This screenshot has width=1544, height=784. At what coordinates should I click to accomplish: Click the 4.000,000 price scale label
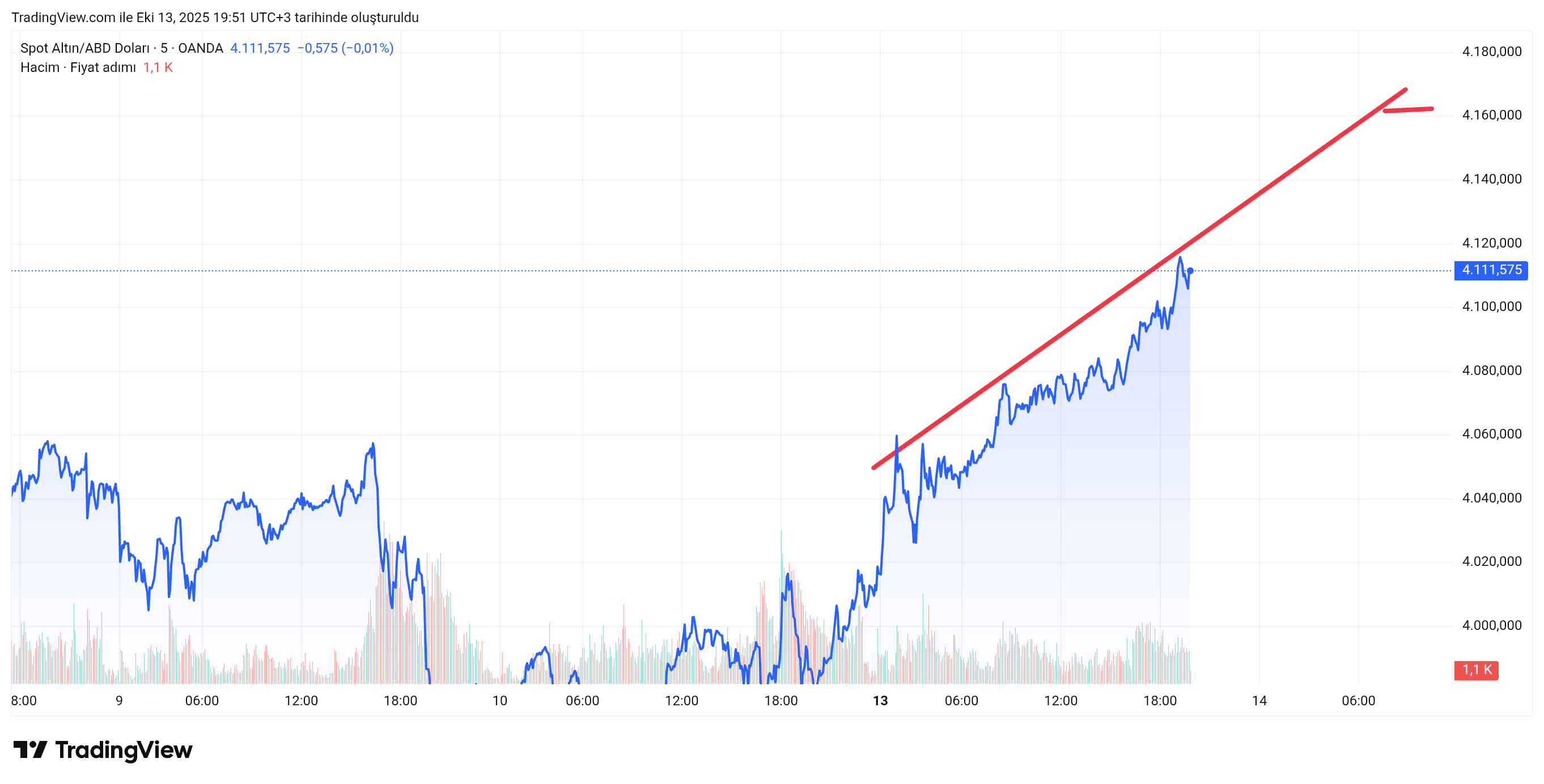[x=1491, y=625]
